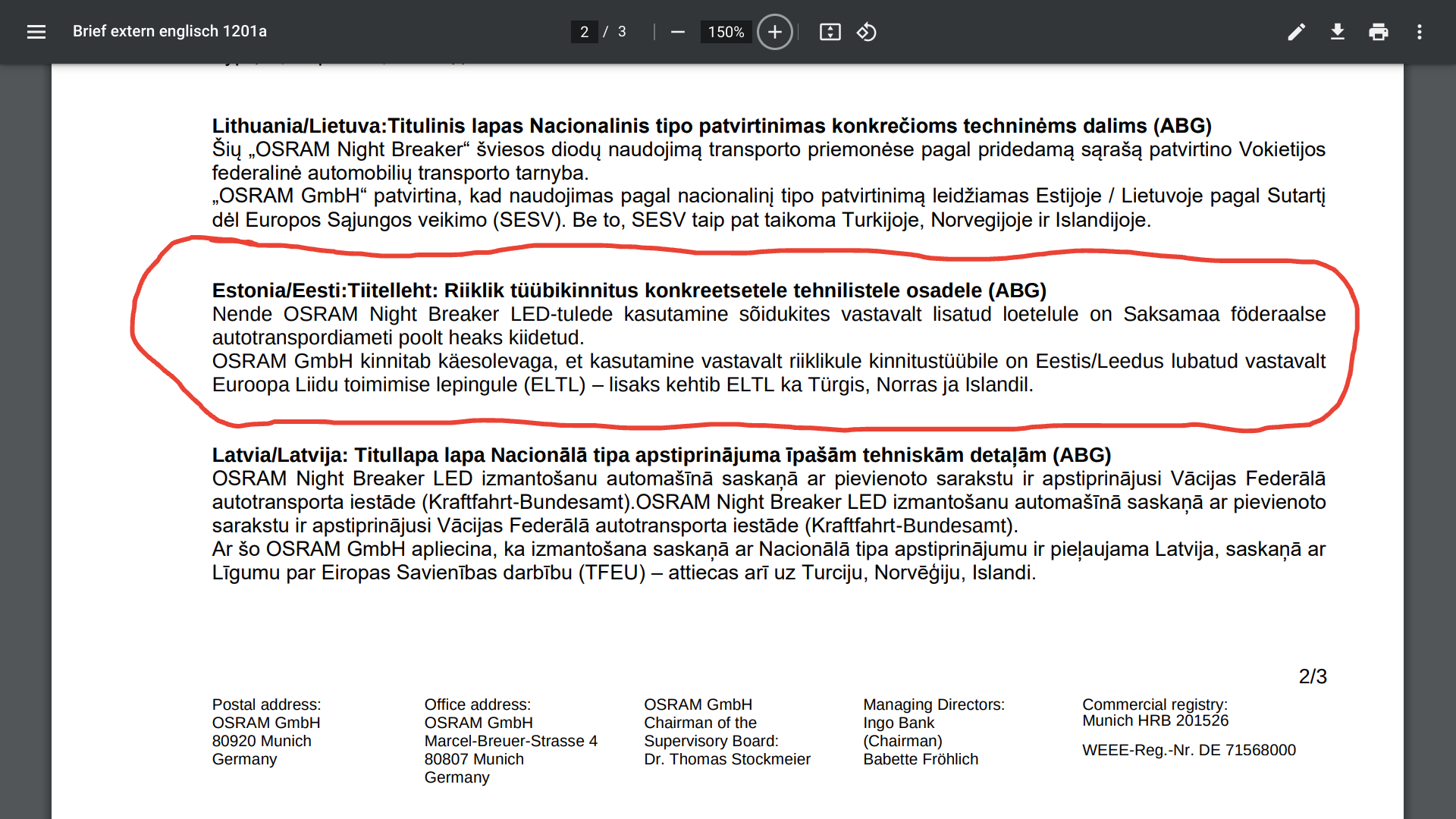Click the document title Brief extern englisch

(x=170, y=31)
